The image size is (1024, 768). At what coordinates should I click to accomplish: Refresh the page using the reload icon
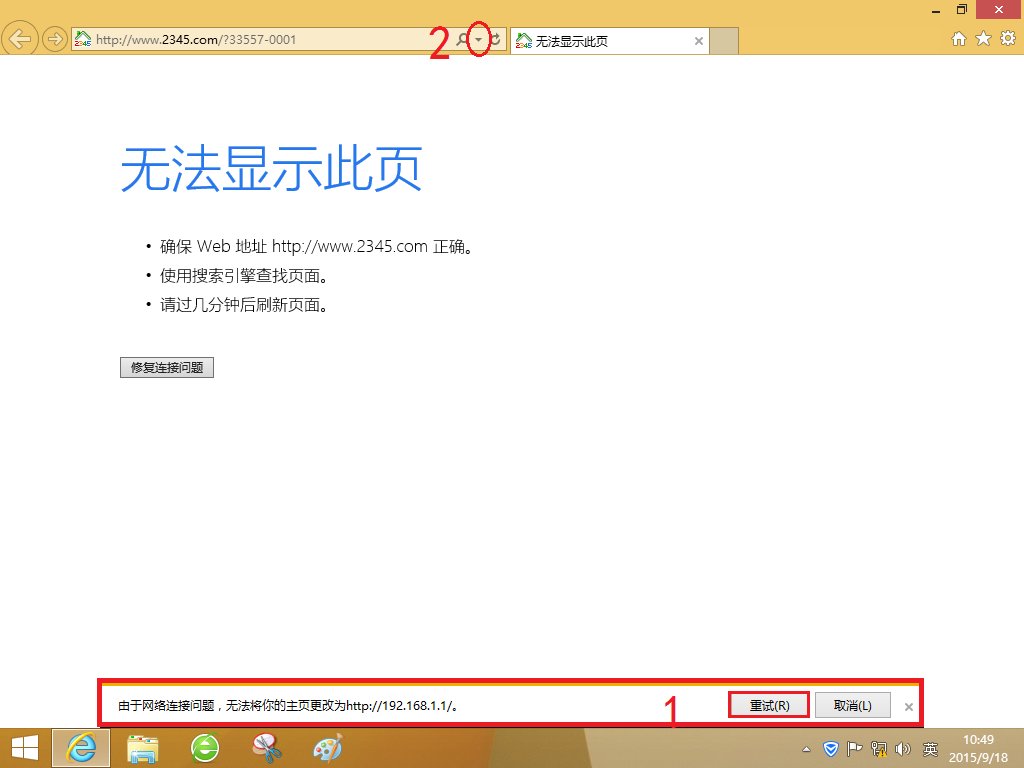[495, 40]
